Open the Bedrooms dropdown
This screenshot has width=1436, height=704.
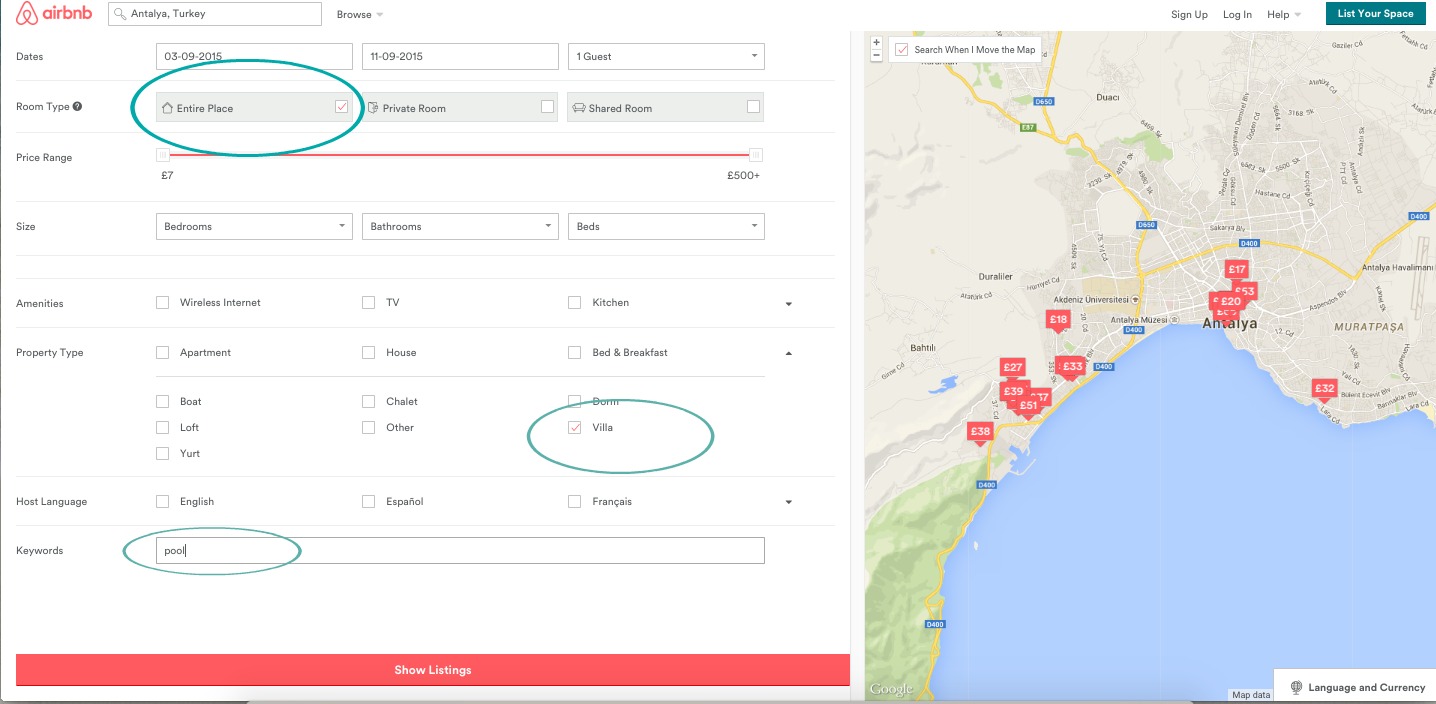click(x=255, y=226)
